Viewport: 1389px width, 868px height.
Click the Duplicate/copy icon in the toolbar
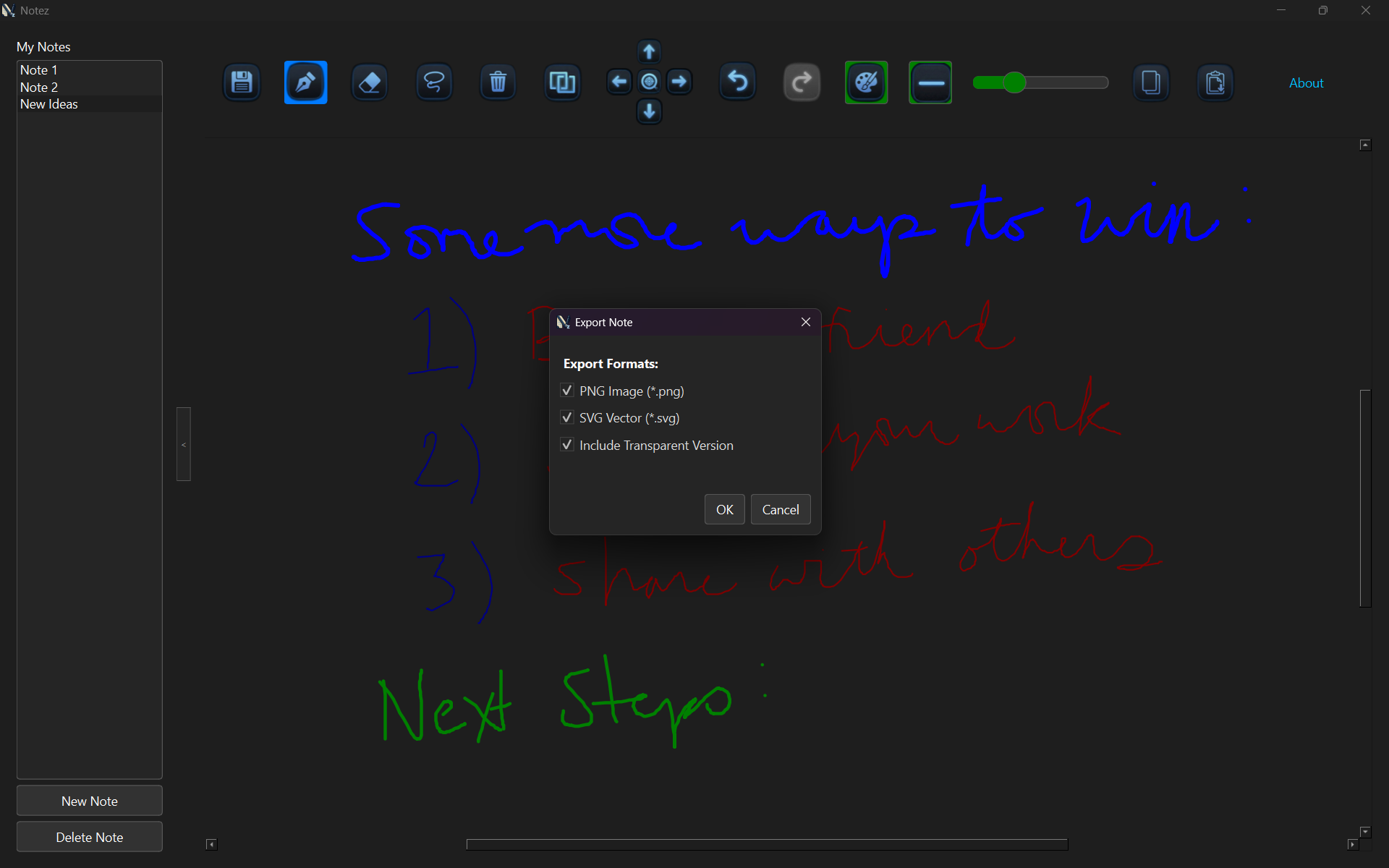click(x=562, y=82)
